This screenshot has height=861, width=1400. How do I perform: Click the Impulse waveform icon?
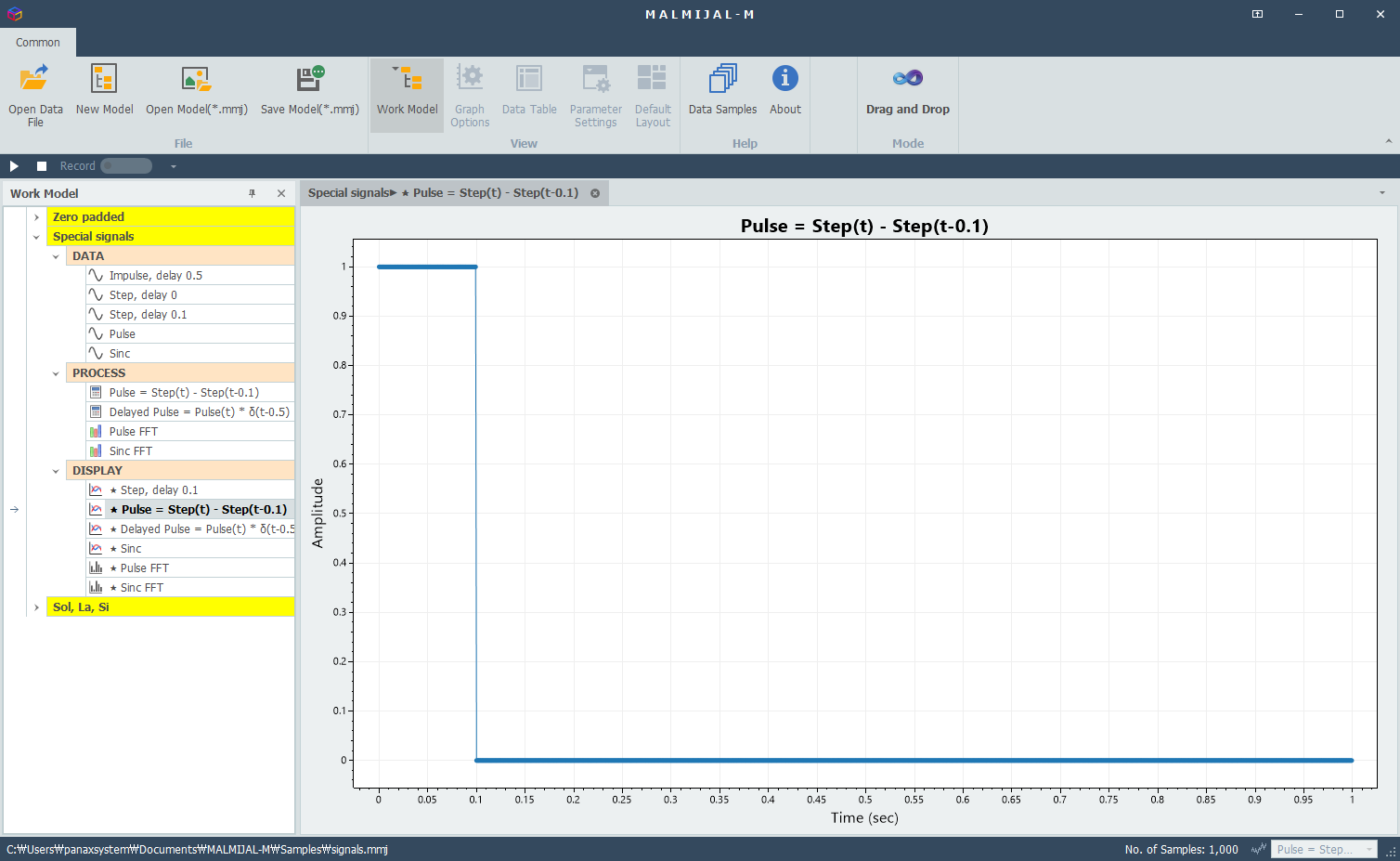[x=96, y=276]
